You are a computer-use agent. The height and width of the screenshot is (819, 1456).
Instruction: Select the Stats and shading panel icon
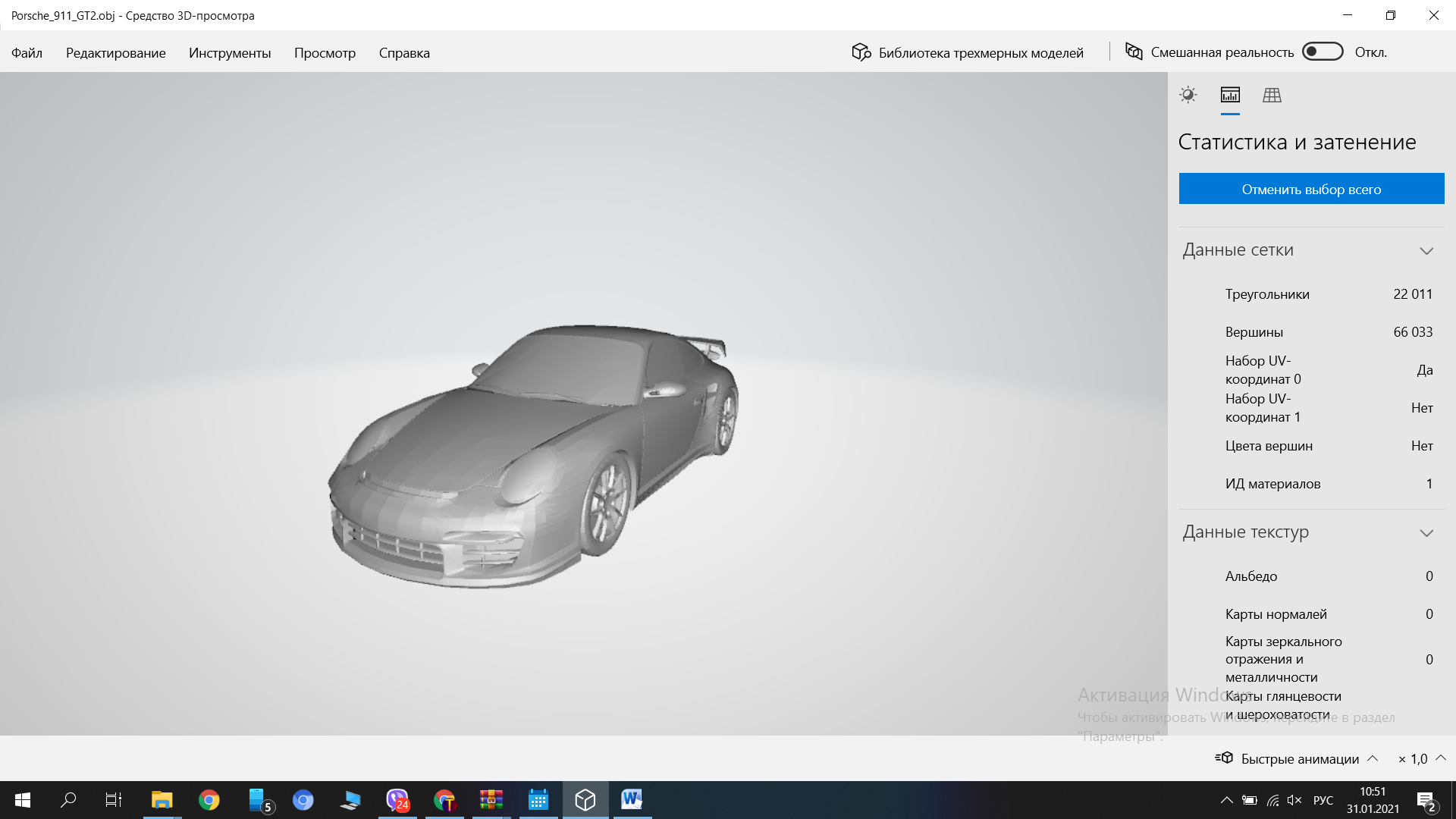pos(1230,95)
